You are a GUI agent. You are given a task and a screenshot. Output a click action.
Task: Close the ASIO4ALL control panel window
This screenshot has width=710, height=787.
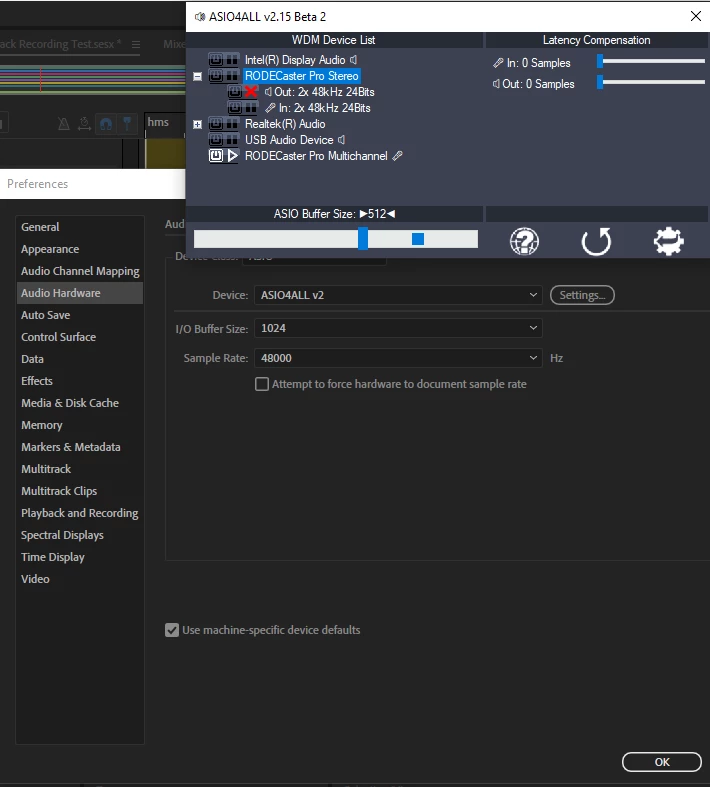pyautogui.click(x=695, y=16)
